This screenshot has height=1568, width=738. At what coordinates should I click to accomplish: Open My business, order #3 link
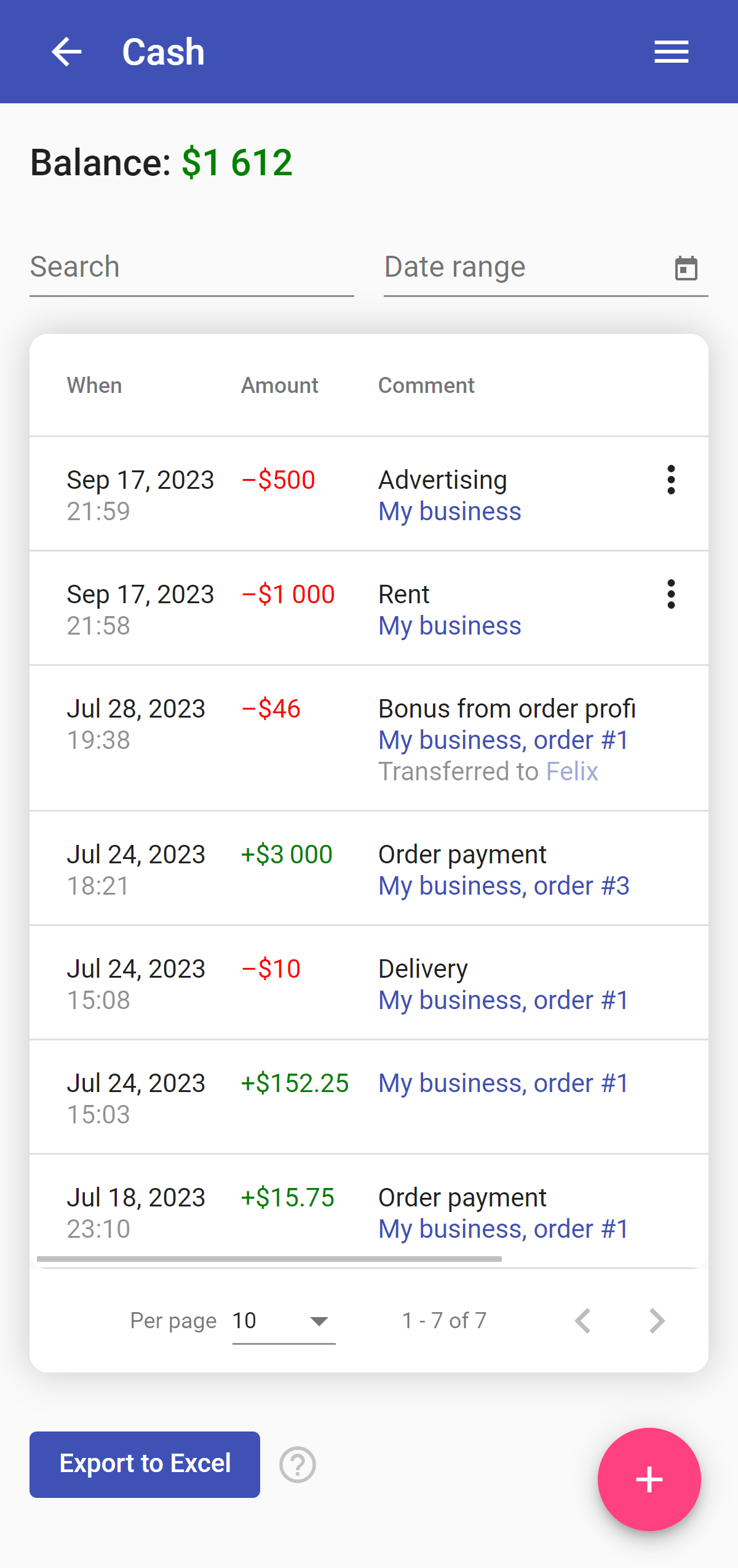coord(504,886)
